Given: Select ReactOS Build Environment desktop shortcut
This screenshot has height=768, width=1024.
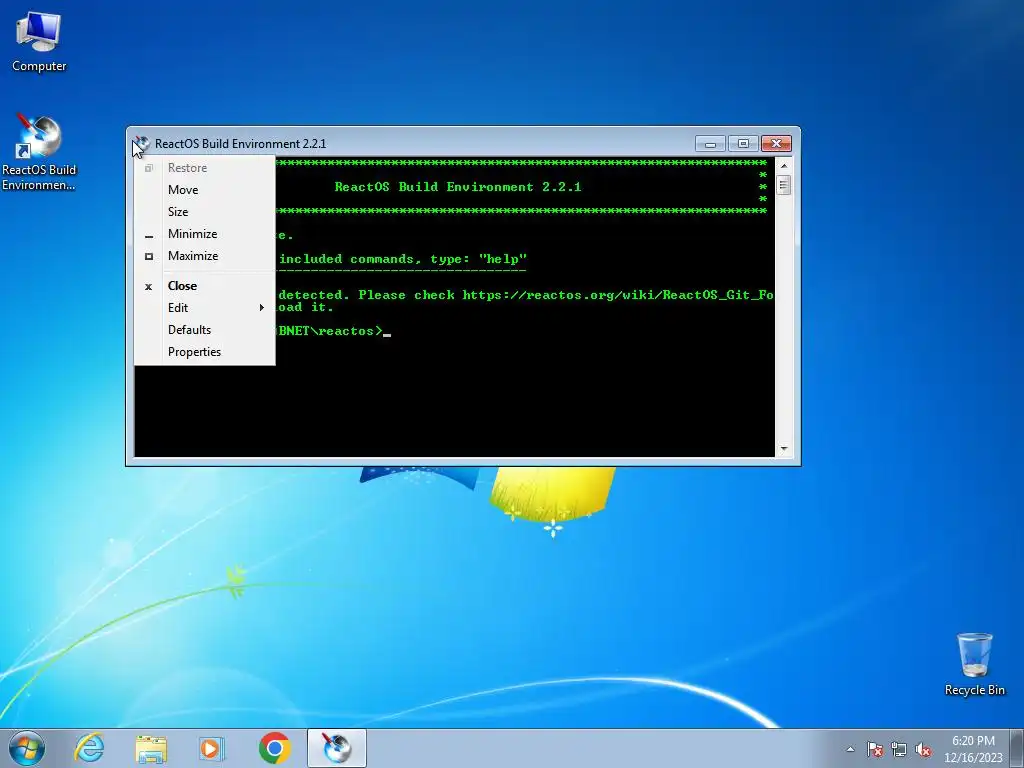Looking at the screenshot, I should click(39, 152).
